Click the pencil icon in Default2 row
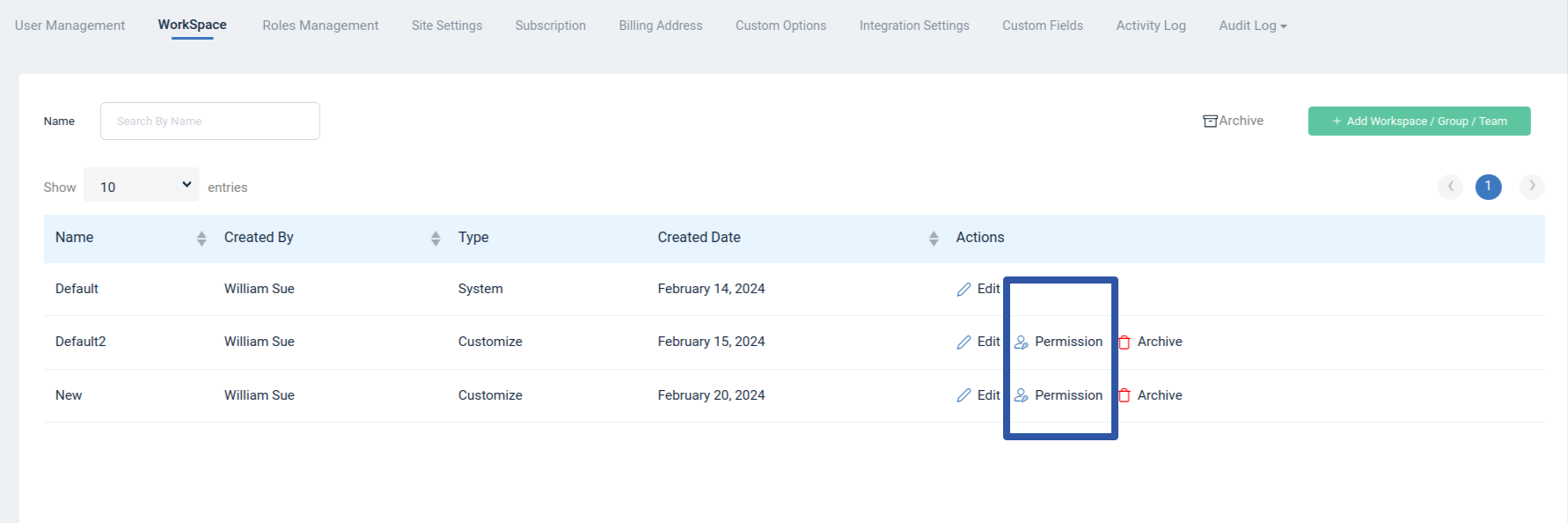The height and width of the screenshot is (523, 1568). tap(964, 342)
